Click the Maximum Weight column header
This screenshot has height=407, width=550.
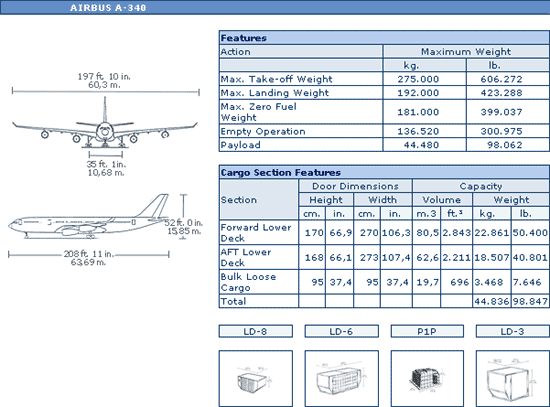(466, 52)
